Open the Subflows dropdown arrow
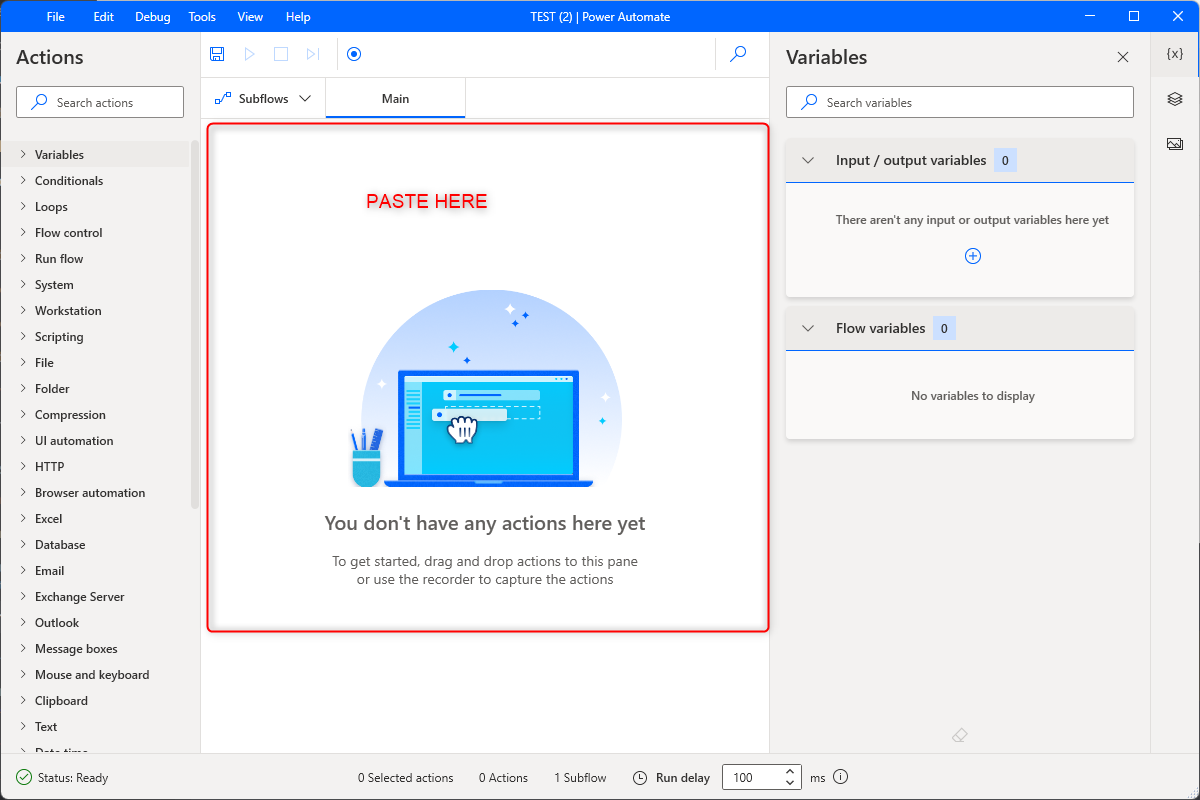The width and height of the screenshot is (1200, 800). 305,98
